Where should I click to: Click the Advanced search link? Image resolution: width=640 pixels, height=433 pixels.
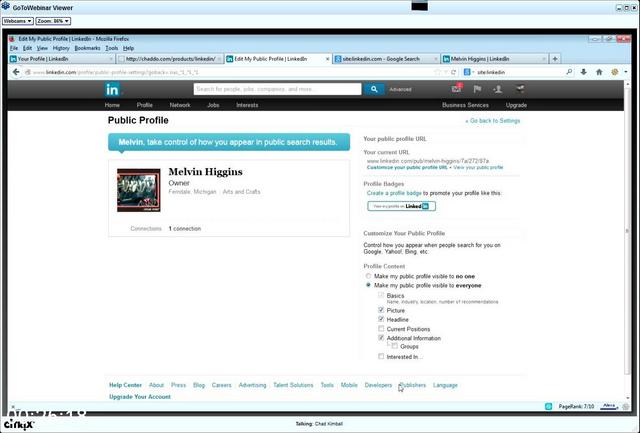tap(400, 89)
